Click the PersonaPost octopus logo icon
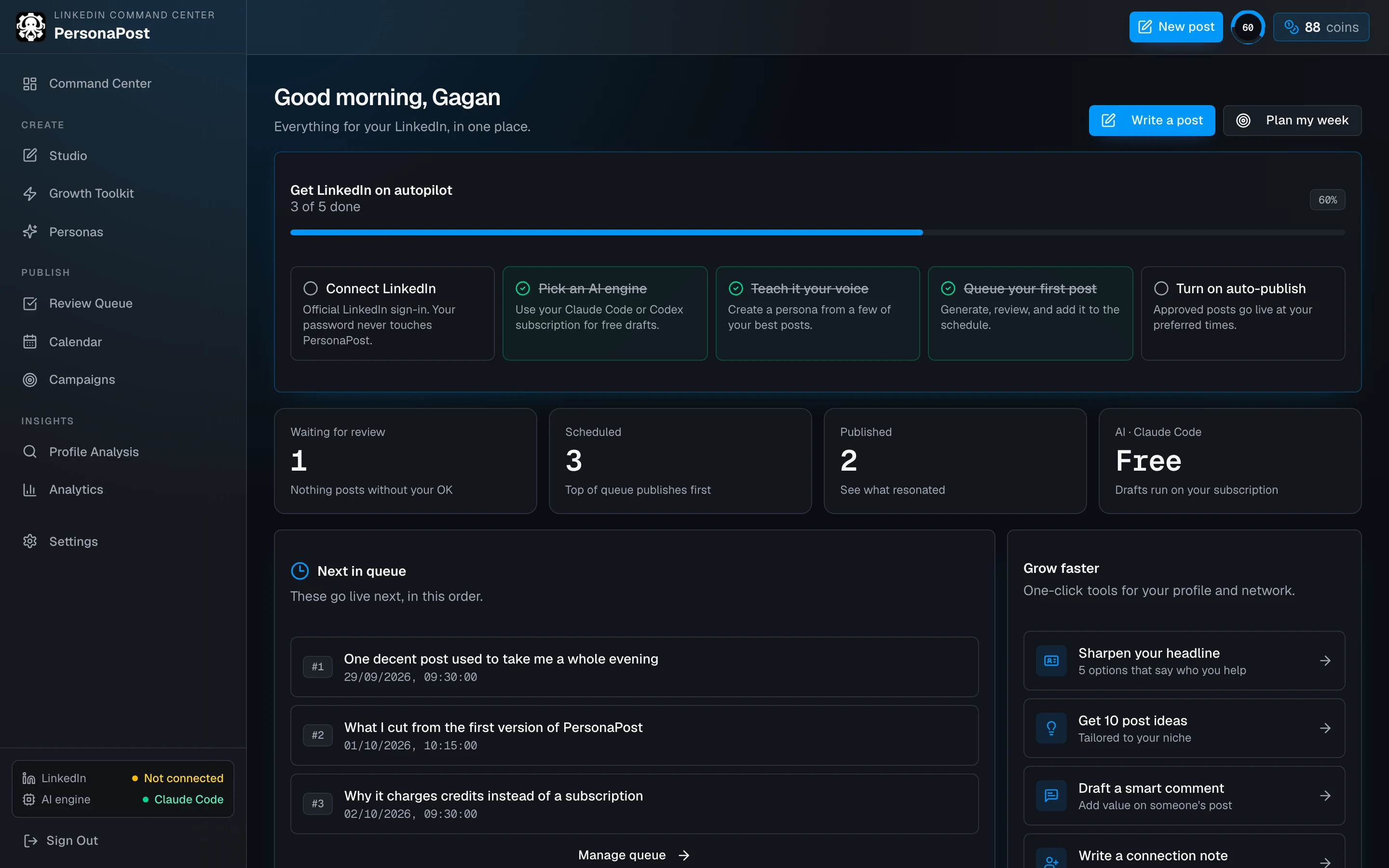The width and height of the screenshot is (1389, 868). tap(30, 27)
